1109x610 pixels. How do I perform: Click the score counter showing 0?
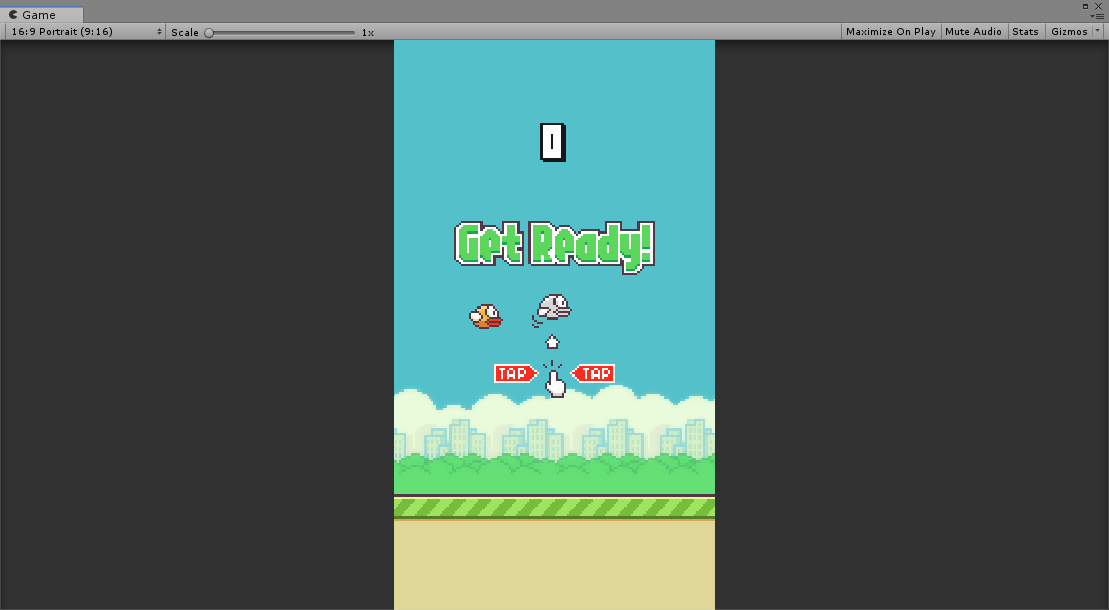(552, 142)
